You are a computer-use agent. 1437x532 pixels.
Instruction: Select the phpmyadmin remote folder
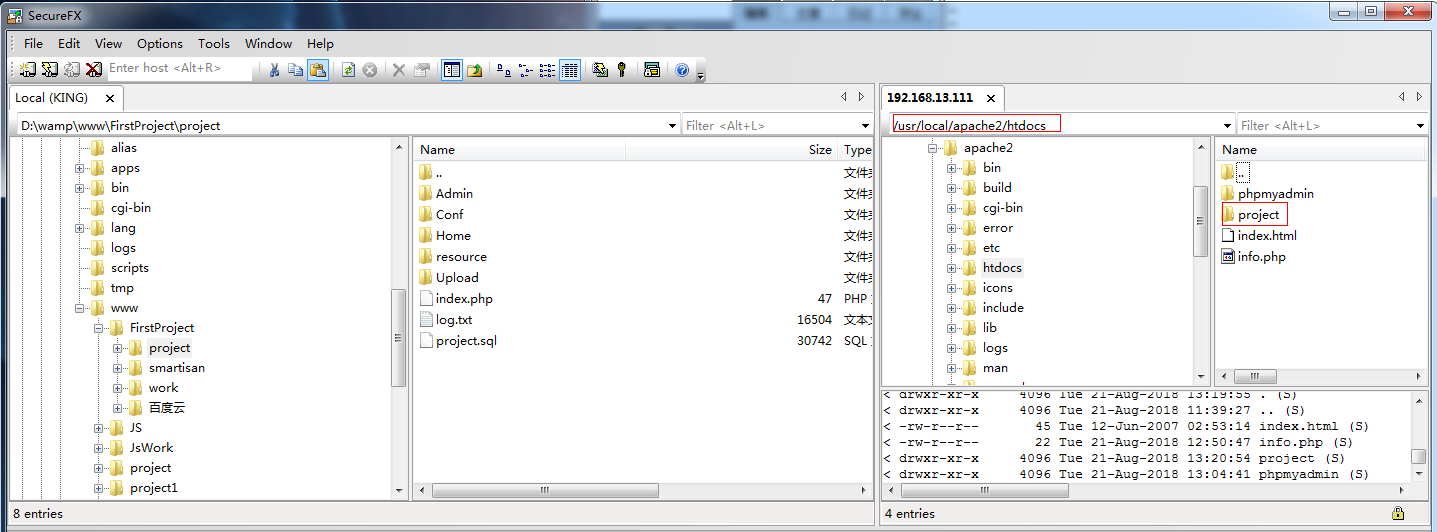pyautogui.click(x=1268, y=193)
